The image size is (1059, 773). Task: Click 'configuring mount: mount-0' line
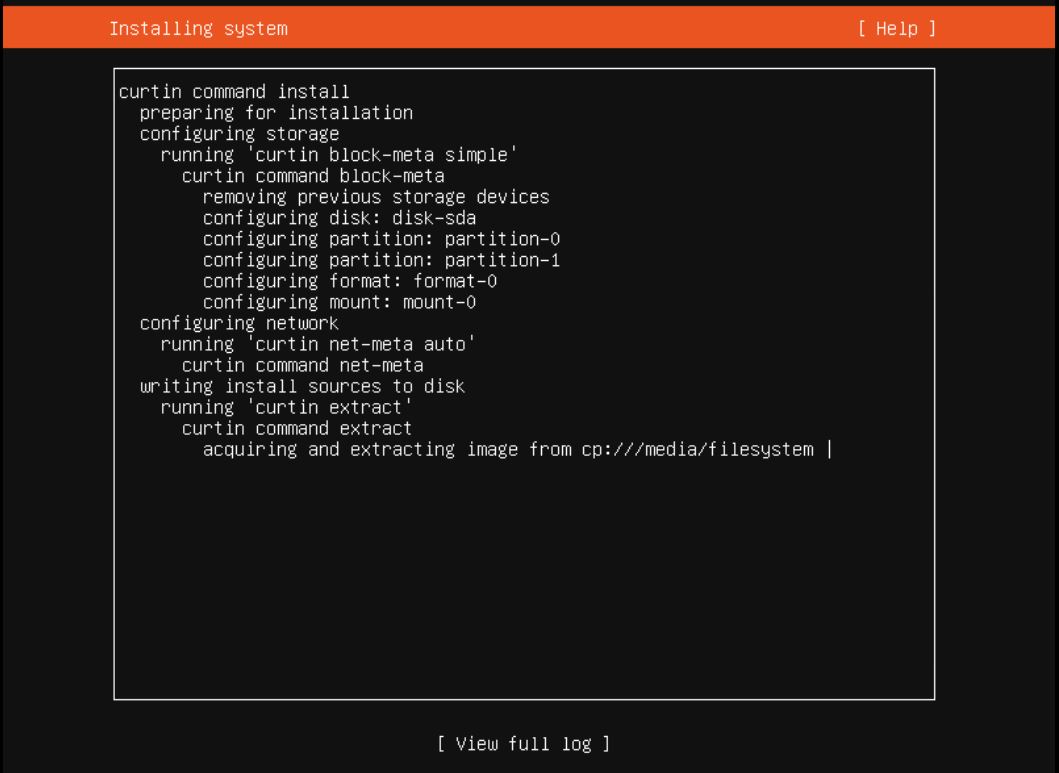(340, 302)
